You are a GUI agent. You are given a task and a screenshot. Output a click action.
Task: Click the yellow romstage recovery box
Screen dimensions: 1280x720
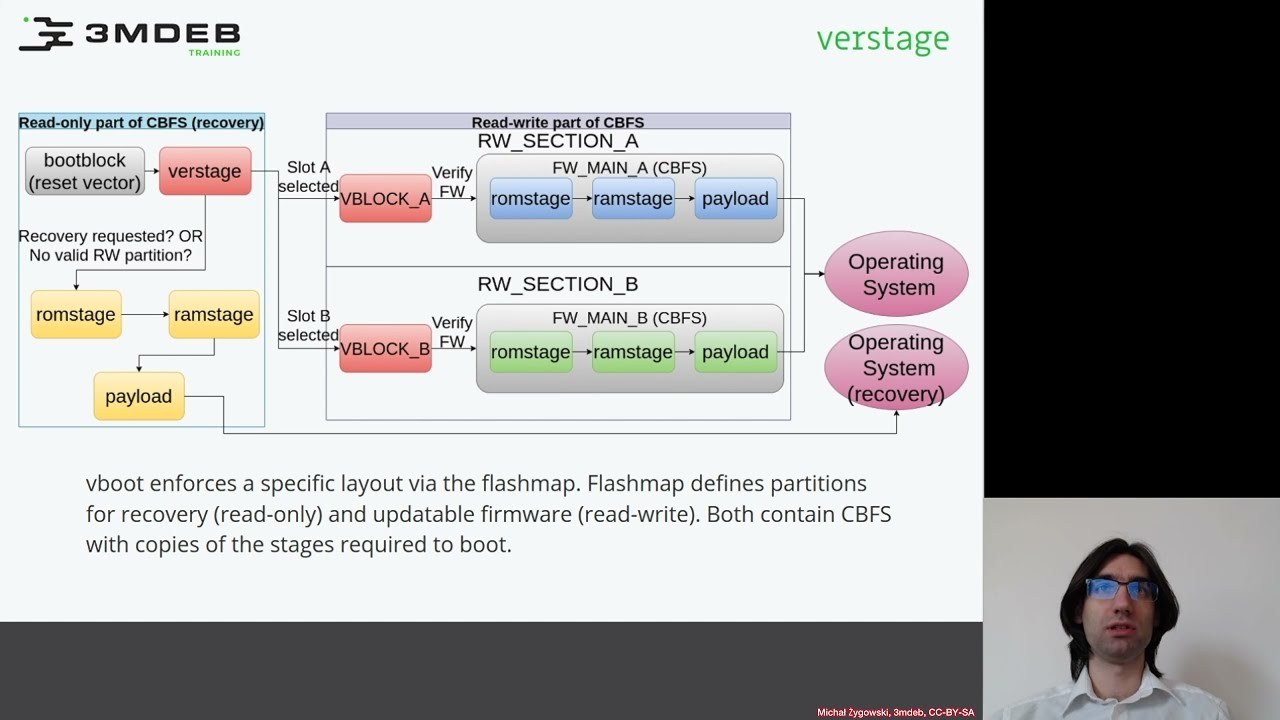click(x=76, y=315)
